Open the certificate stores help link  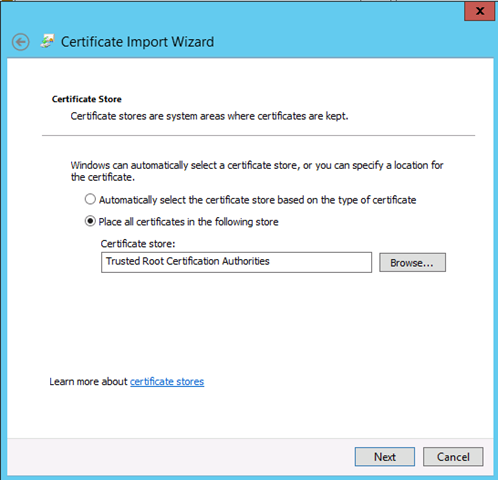[x=167, y=382]
